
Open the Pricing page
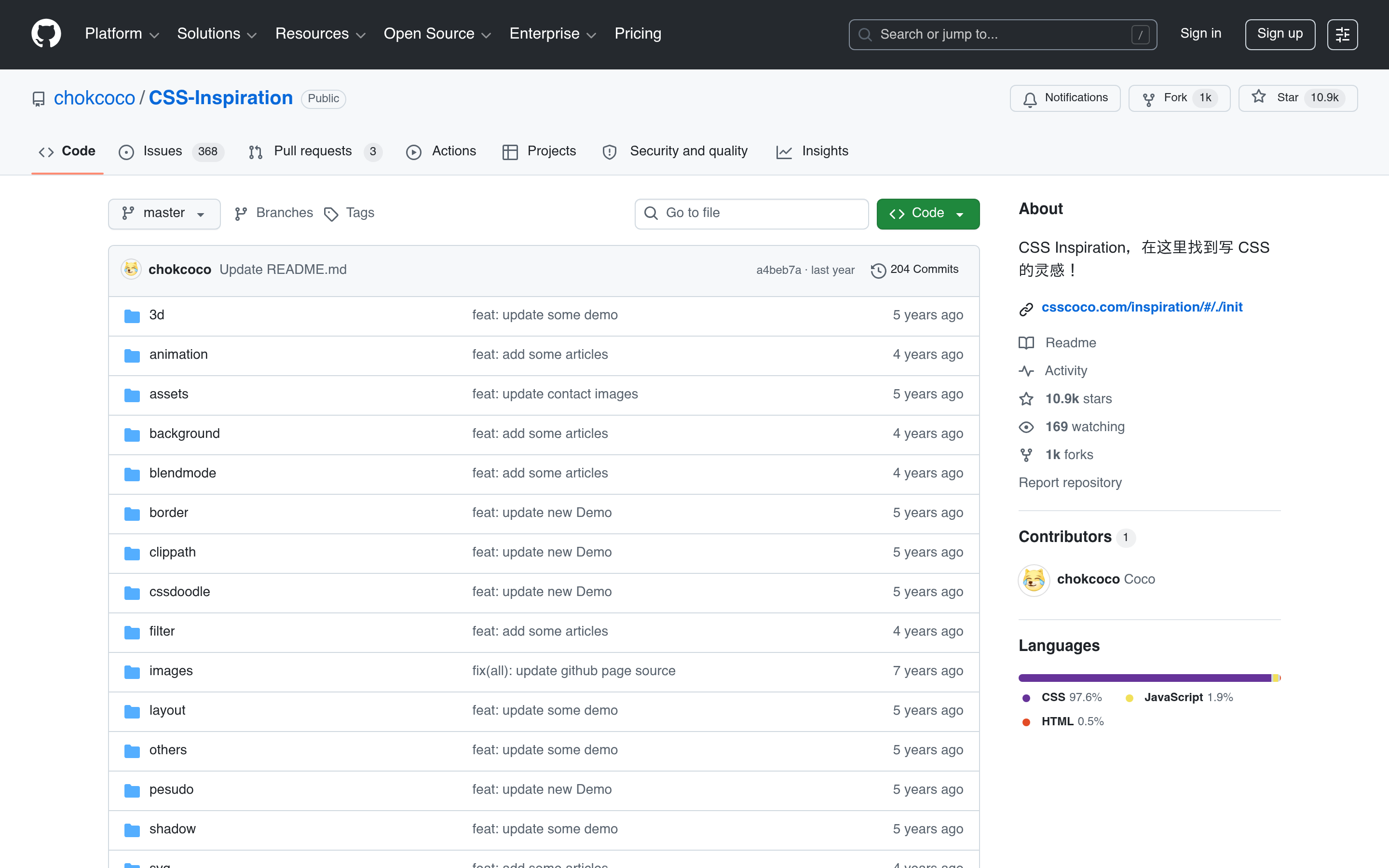point(638,34)
